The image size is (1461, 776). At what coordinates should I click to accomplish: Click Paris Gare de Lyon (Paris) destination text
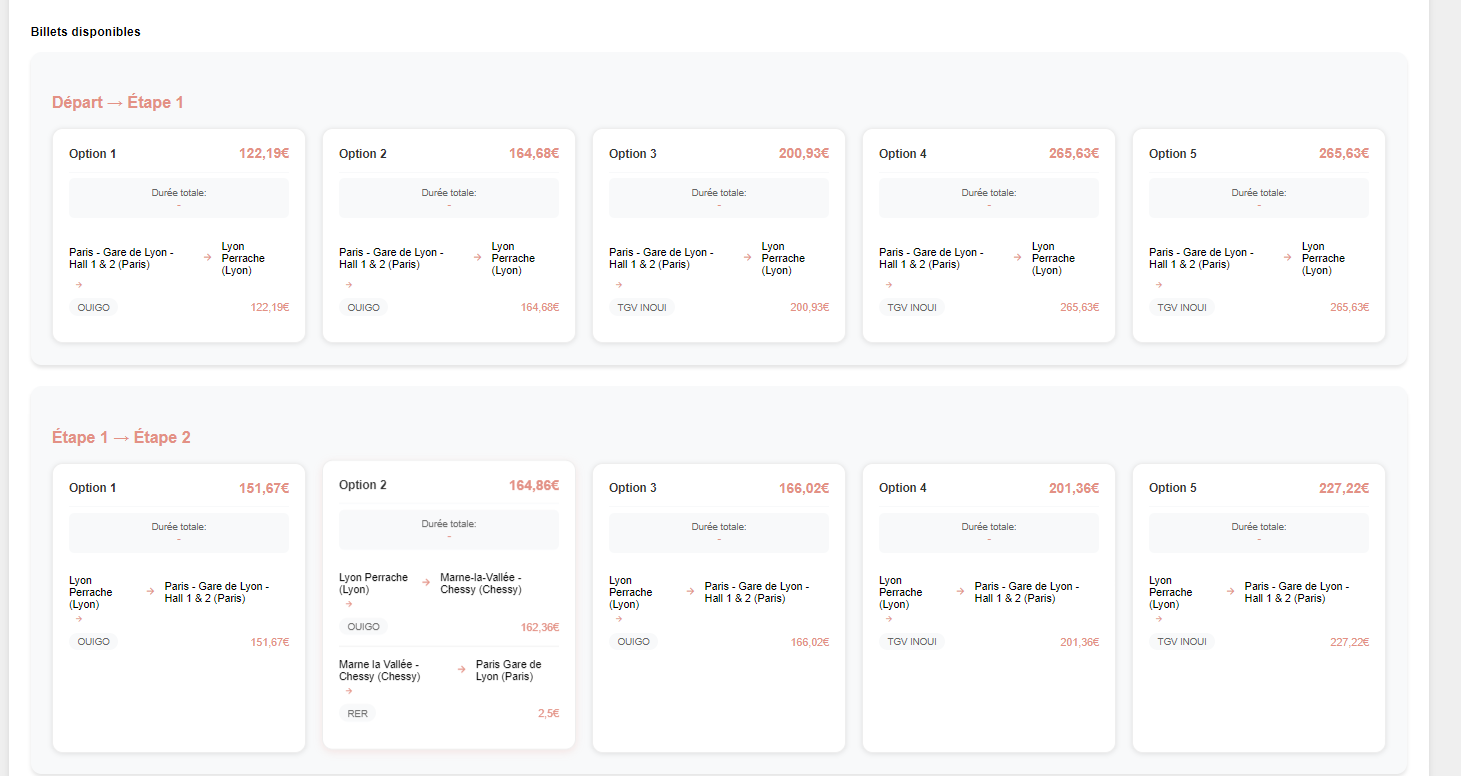click(x=509, y=670)
